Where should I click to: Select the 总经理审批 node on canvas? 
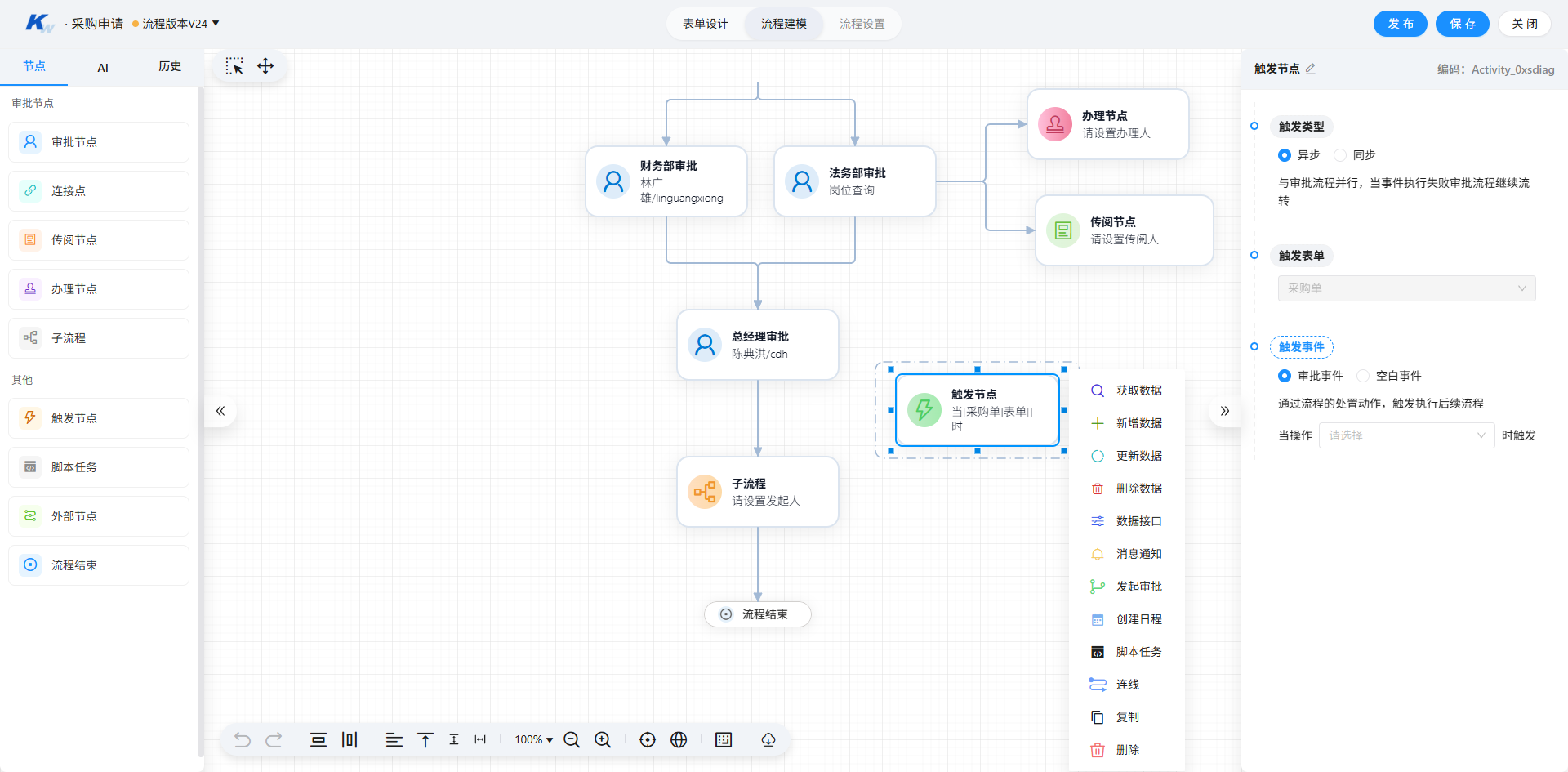pos(758,345)
